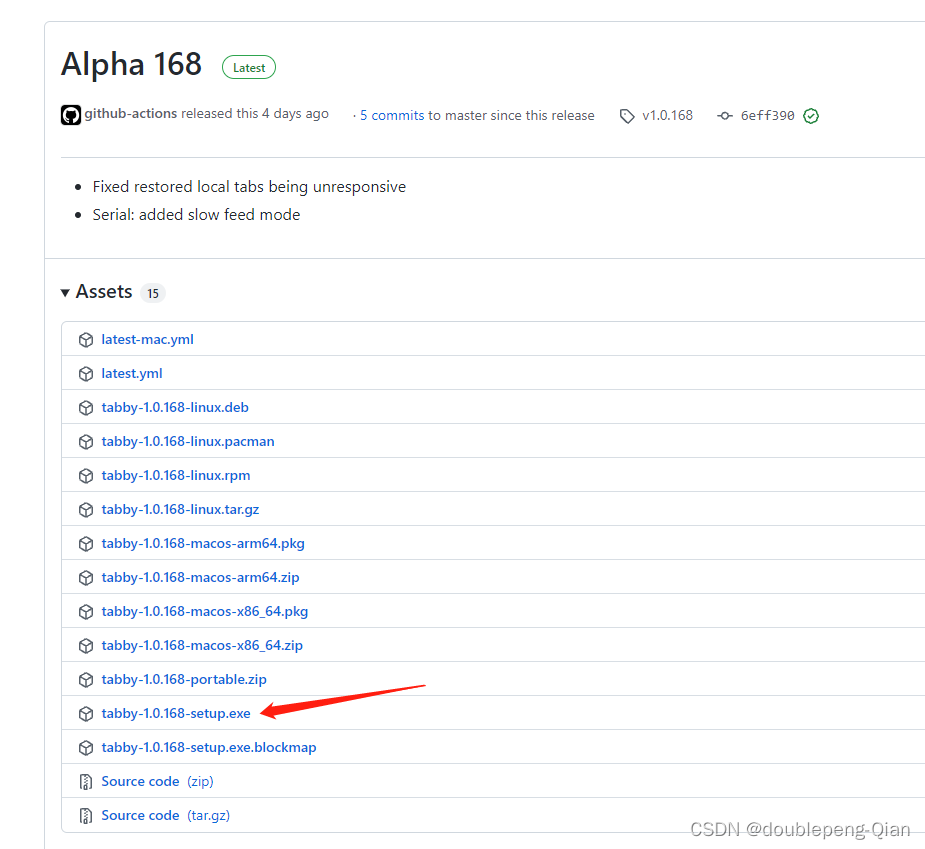The width and height of the screenshot is (925, 849).
Task: Download tabby-1.0.168-setup.exe installer
Action: (176, 713)
